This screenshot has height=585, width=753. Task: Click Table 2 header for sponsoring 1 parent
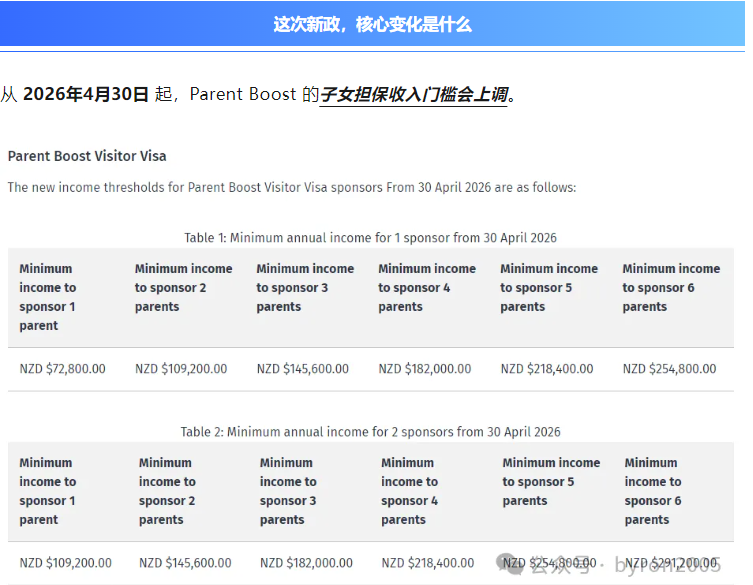(x=48, y=491)
